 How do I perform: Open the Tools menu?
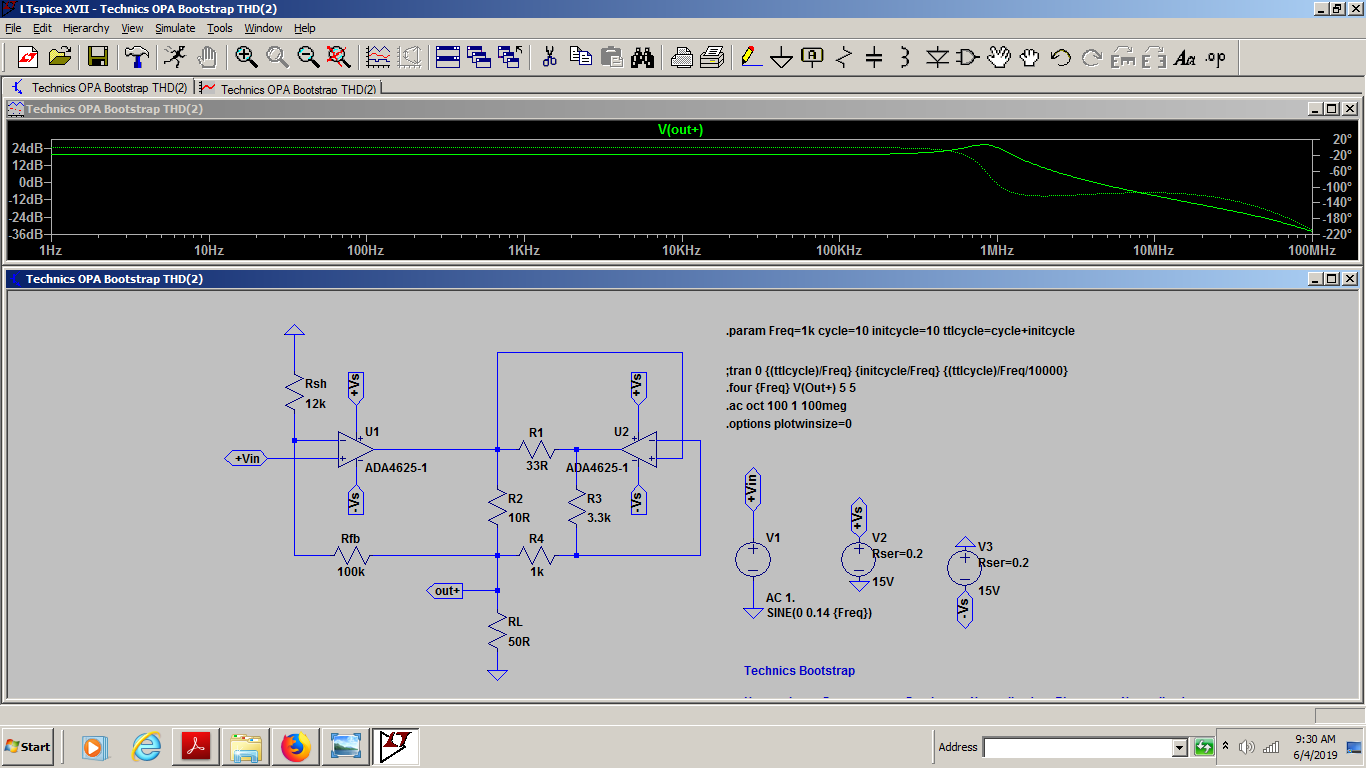coord(220,28)
